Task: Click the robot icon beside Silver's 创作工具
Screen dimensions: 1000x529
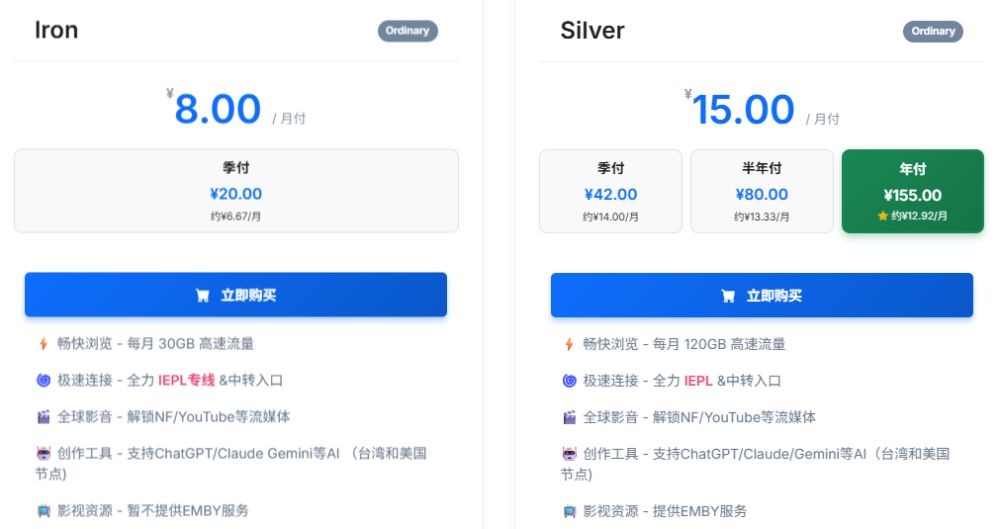Action: click(x=569, y=453)
